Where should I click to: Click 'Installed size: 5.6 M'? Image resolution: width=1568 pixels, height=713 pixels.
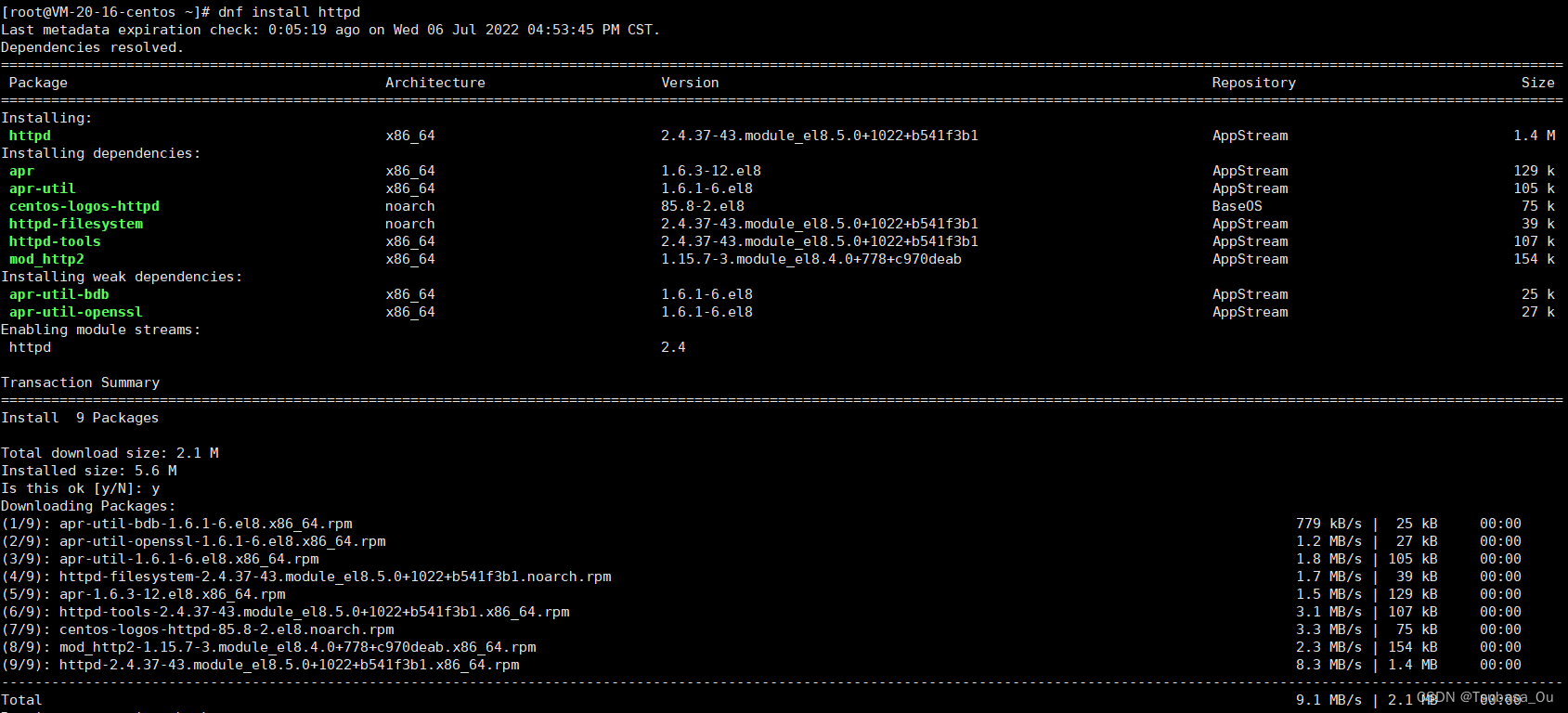point(89,471)
